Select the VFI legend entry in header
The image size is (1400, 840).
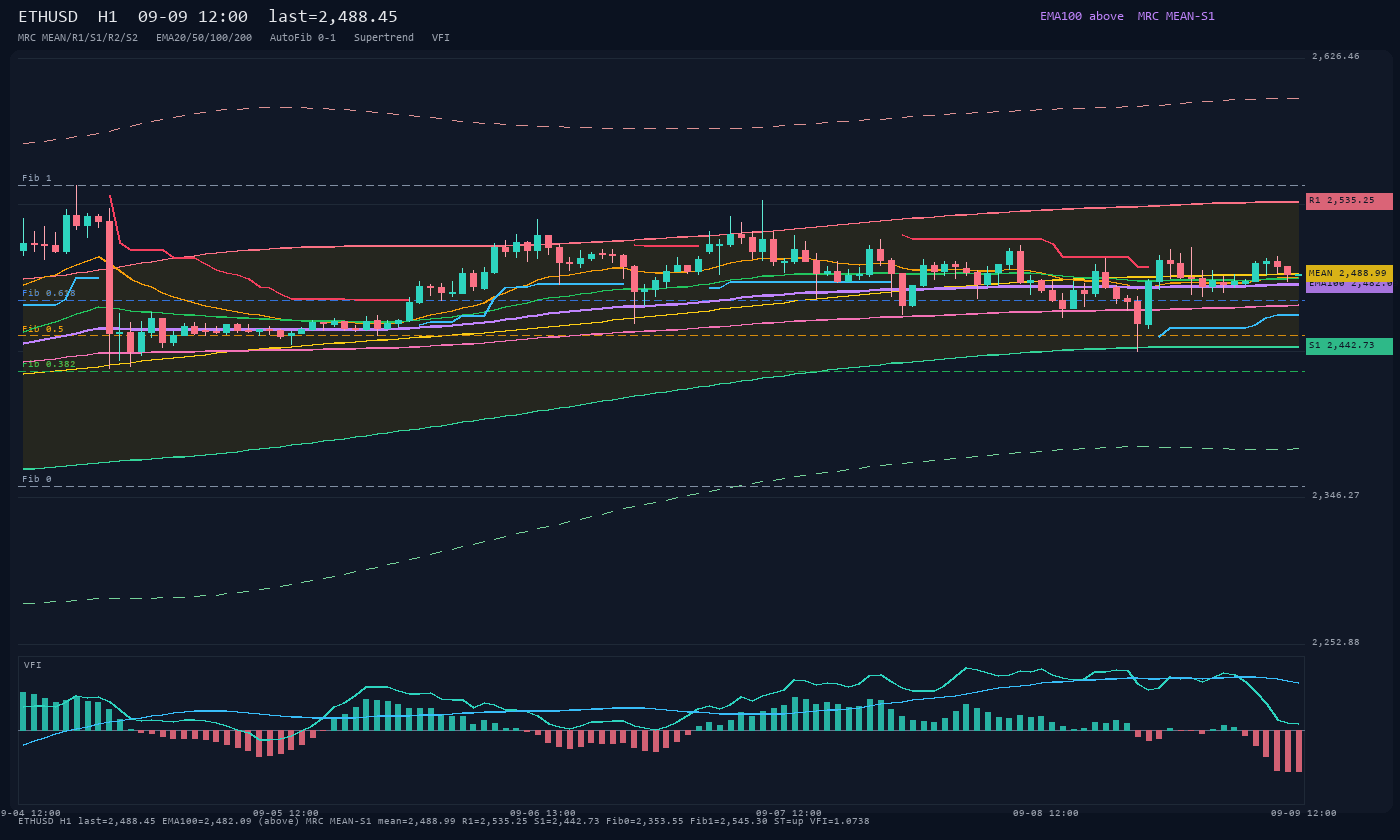point(441,37)
